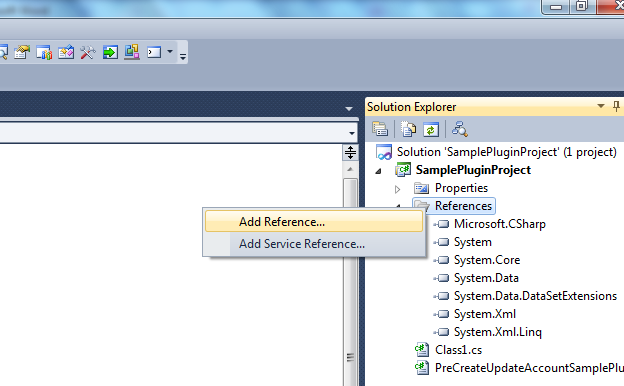
Task: Select the SamplePluginProject project name
Action: (x=473, y=170)
